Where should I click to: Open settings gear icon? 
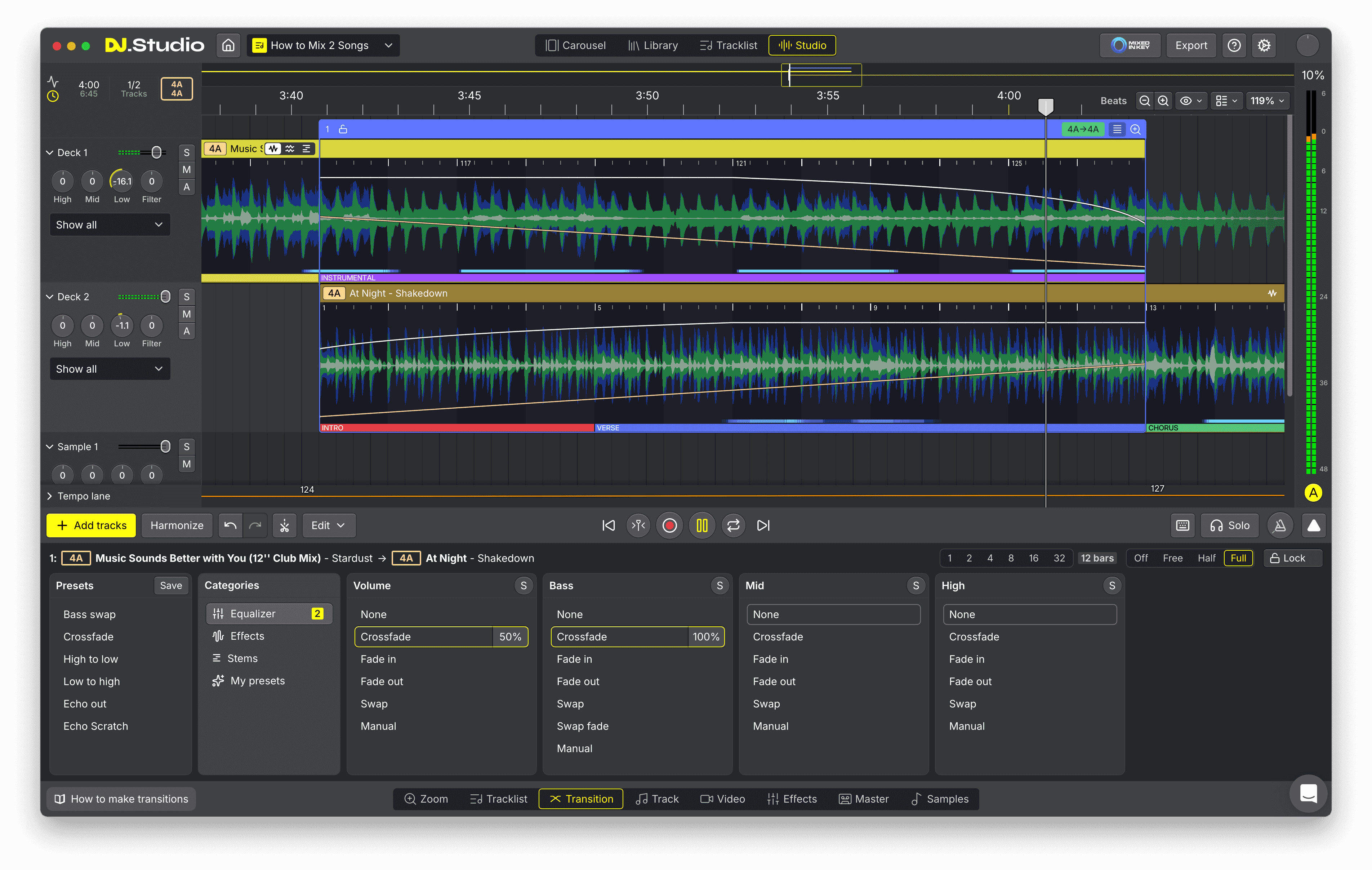click(1264, 45)
